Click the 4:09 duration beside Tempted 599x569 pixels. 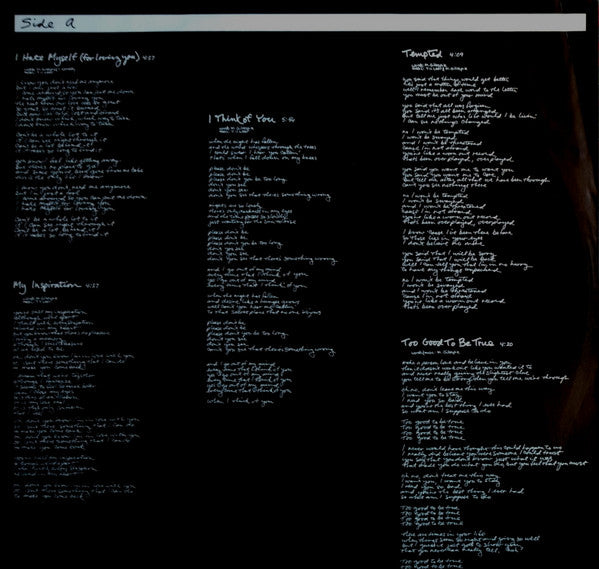pos(456,55)
